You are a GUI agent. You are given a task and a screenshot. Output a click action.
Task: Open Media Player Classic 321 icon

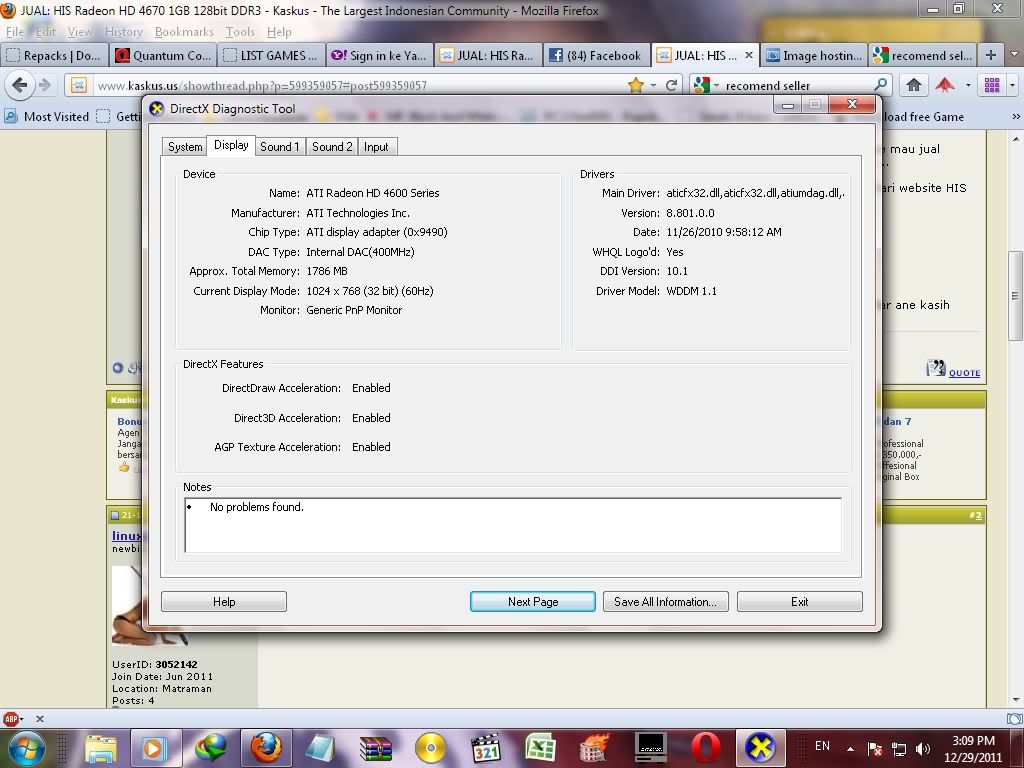[x=486, y=748]
